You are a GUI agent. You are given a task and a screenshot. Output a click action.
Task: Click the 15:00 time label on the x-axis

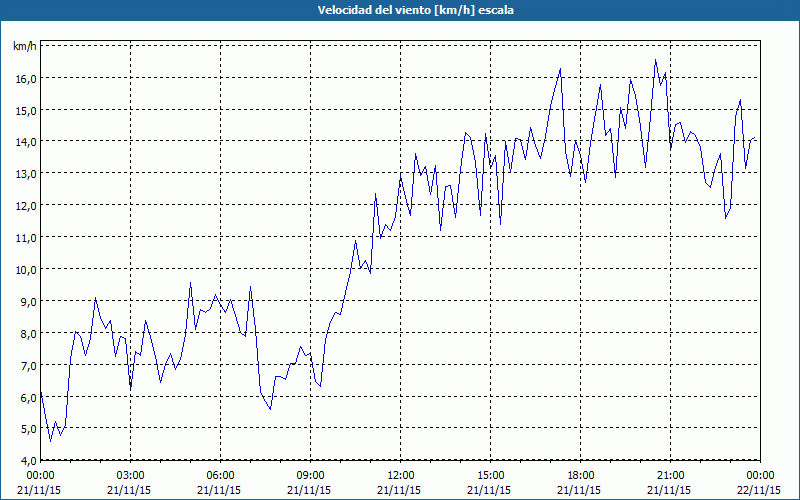pyautogui.click(x=490, y=476)
